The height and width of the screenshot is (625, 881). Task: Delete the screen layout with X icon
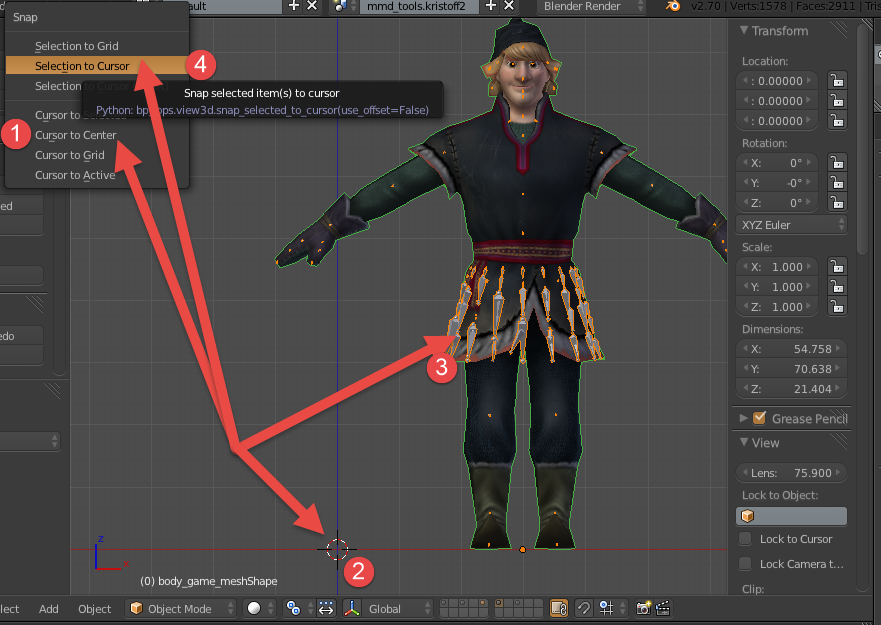click(312, 6)
